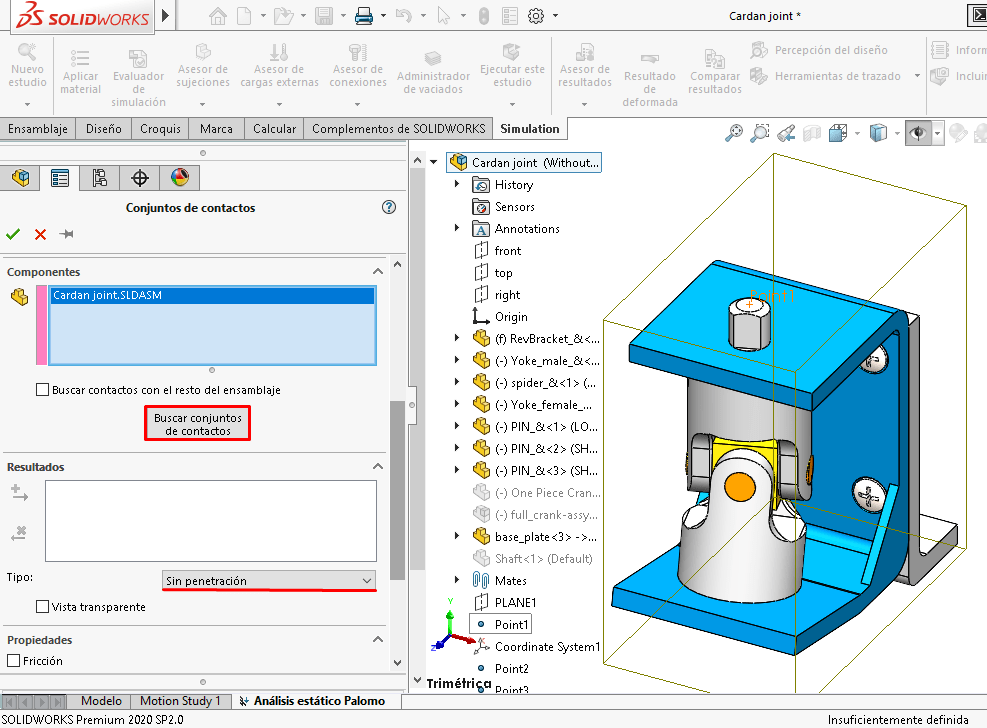987x728 pixels.
Task: Click Percepción del diseño button
Action: 820,50
